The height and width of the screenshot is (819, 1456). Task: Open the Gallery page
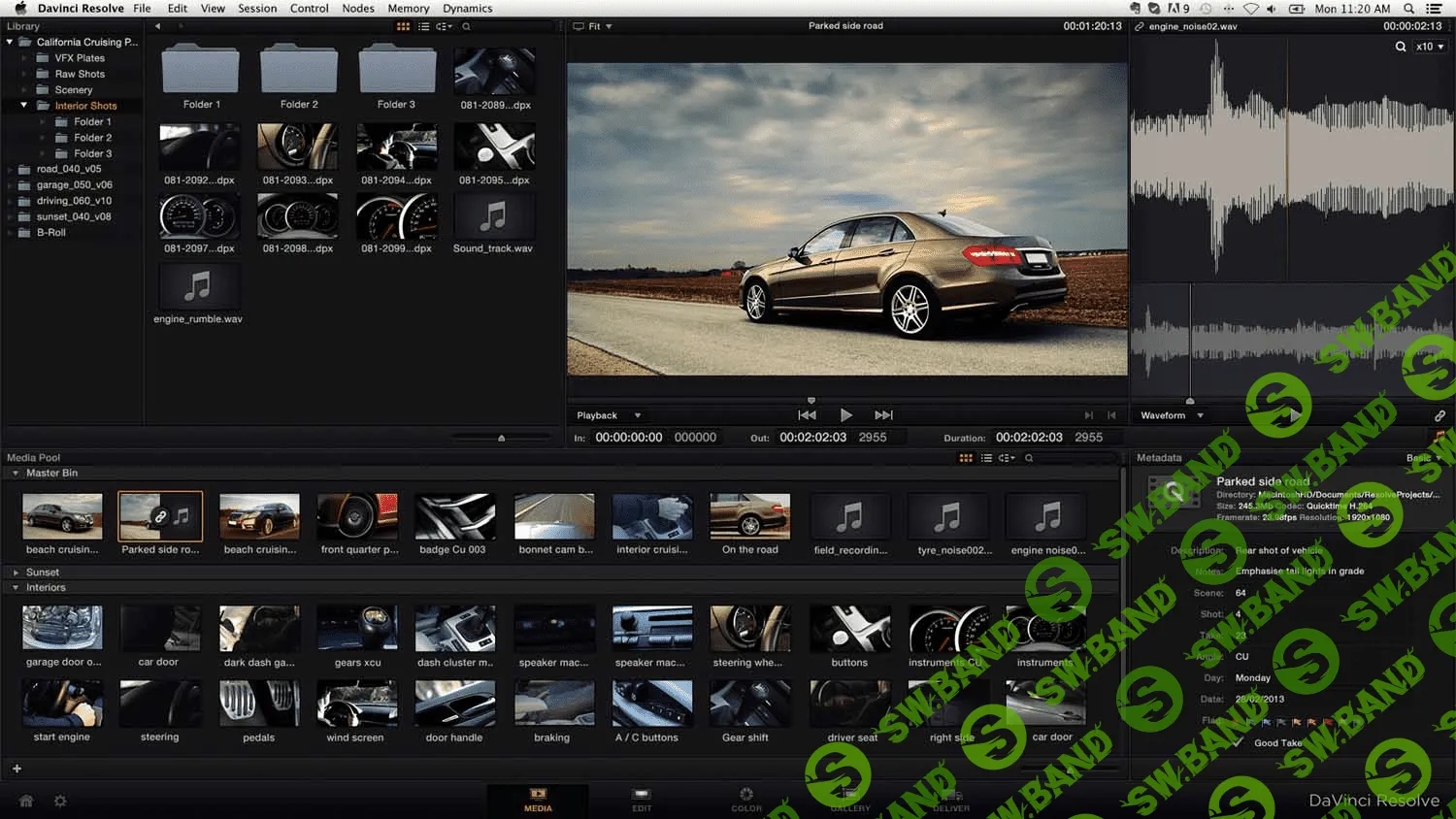coord(850,800)
